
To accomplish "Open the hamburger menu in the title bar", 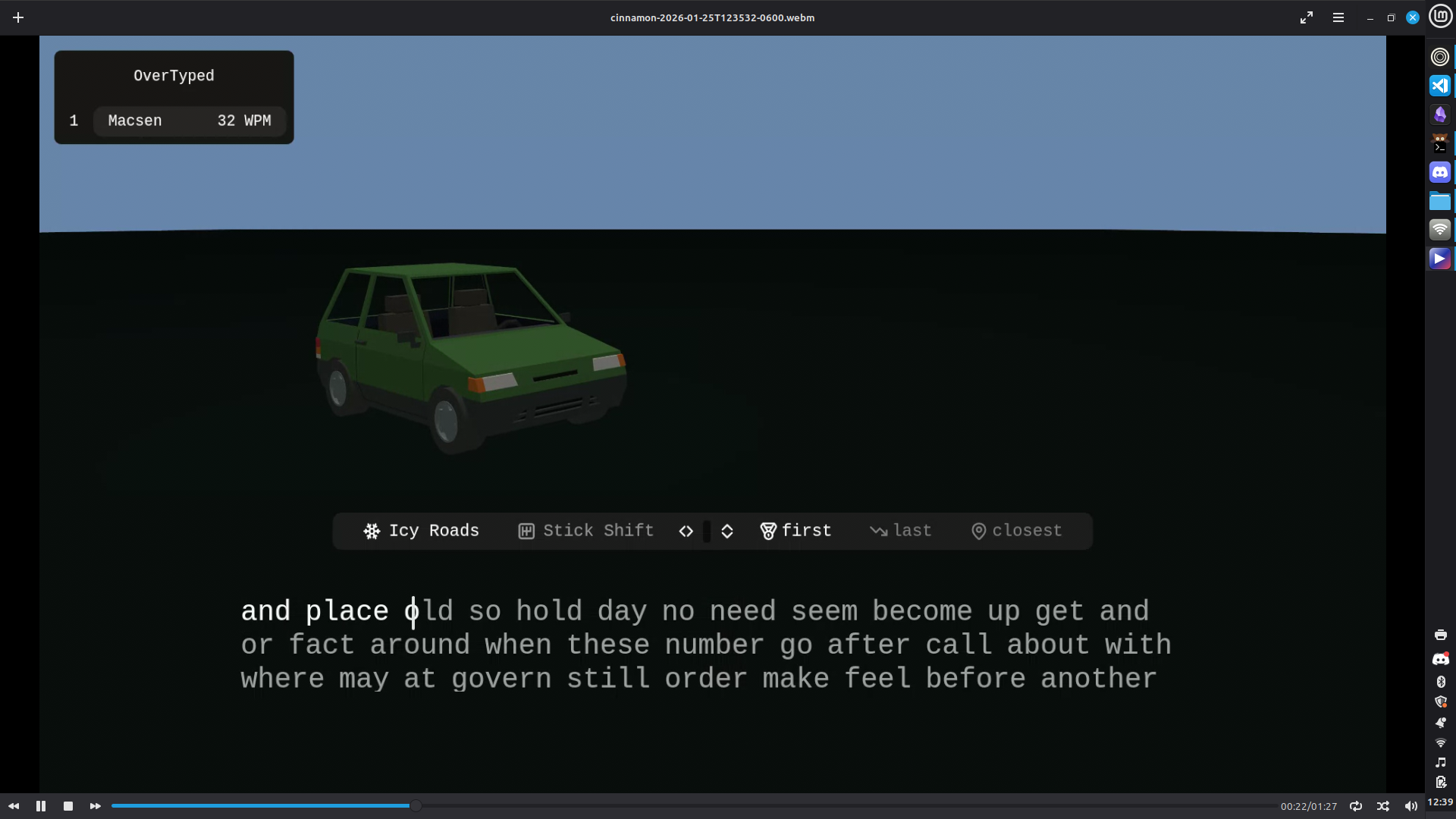I will 1338,17.
